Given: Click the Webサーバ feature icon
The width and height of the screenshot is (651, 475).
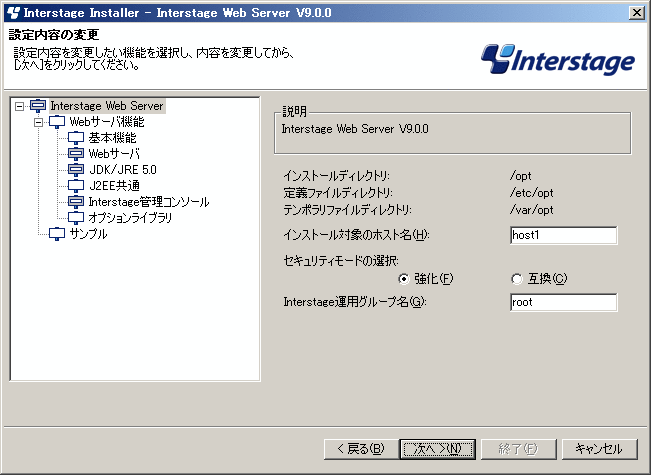Looking at the screenshot, I should [x=76, y=154].
